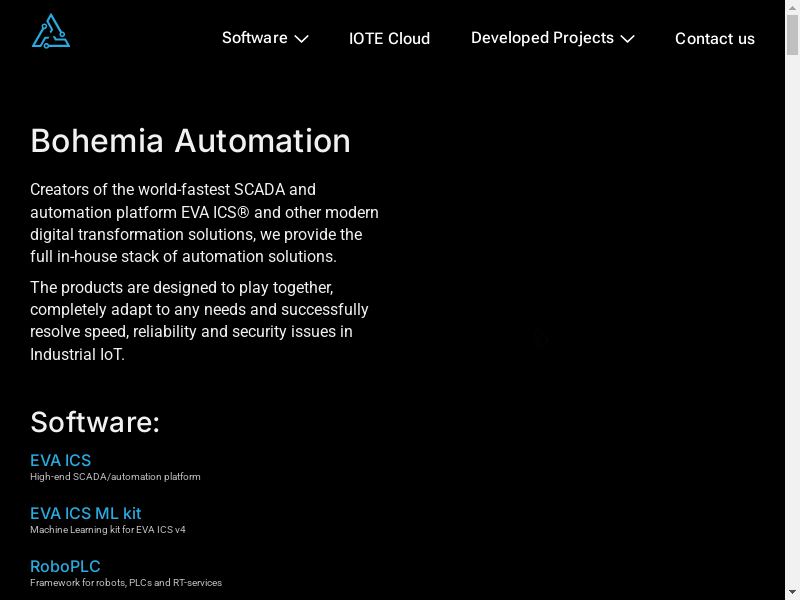The width and height of the screenshot is (800, 600).
Task: Click the paragraph mentioning Industrial IoT
Action: [x=198, y=321]
